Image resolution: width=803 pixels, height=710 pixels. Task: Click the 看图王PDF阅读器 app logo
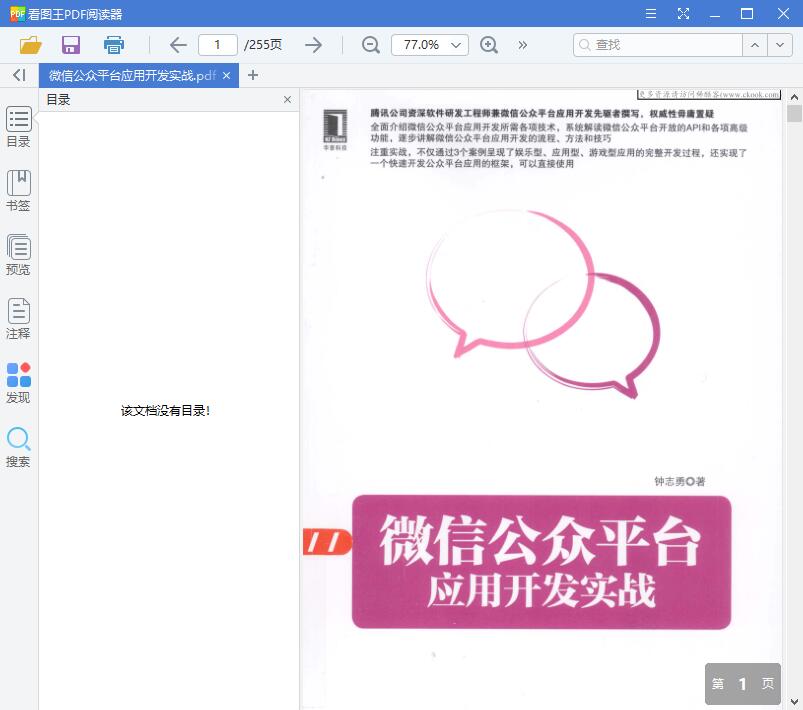pyautogui.click(x=17, y=14)
